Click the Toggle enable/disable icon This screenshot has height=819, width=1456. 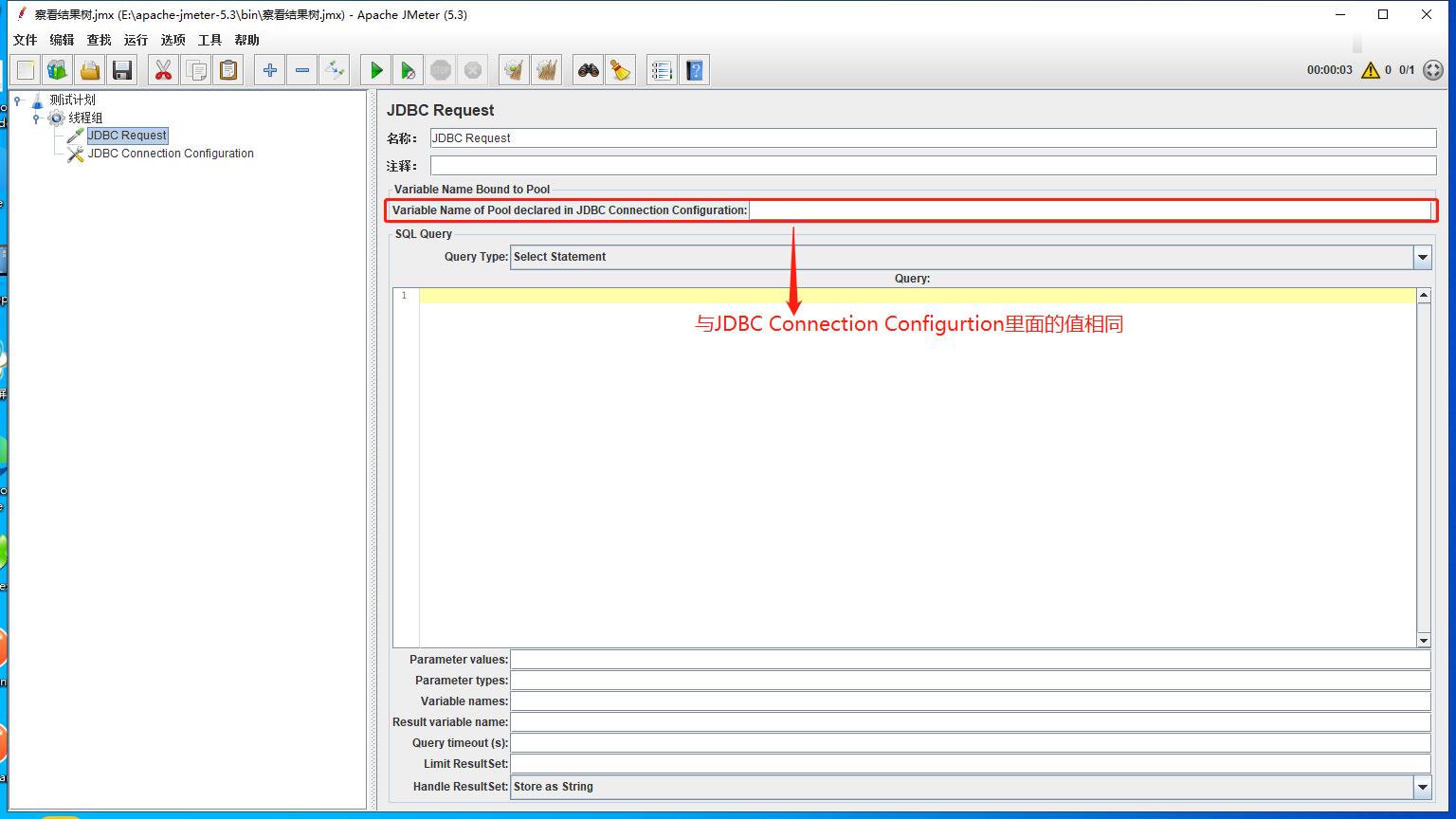[335, 70]
